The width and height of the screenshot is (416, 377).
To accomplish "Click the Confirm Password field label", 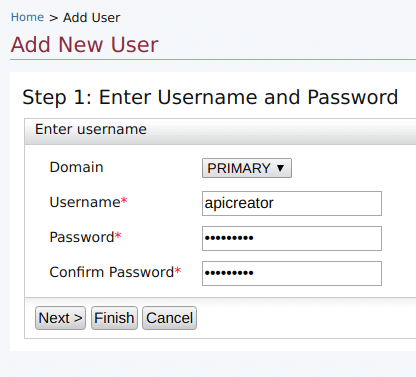I will (112, 272).
